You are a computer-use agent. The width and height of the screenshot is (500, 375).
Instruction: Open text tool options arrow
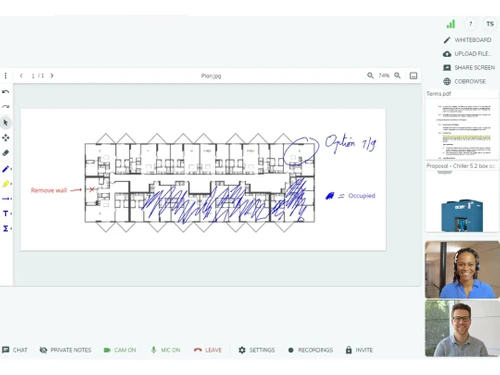11,214
